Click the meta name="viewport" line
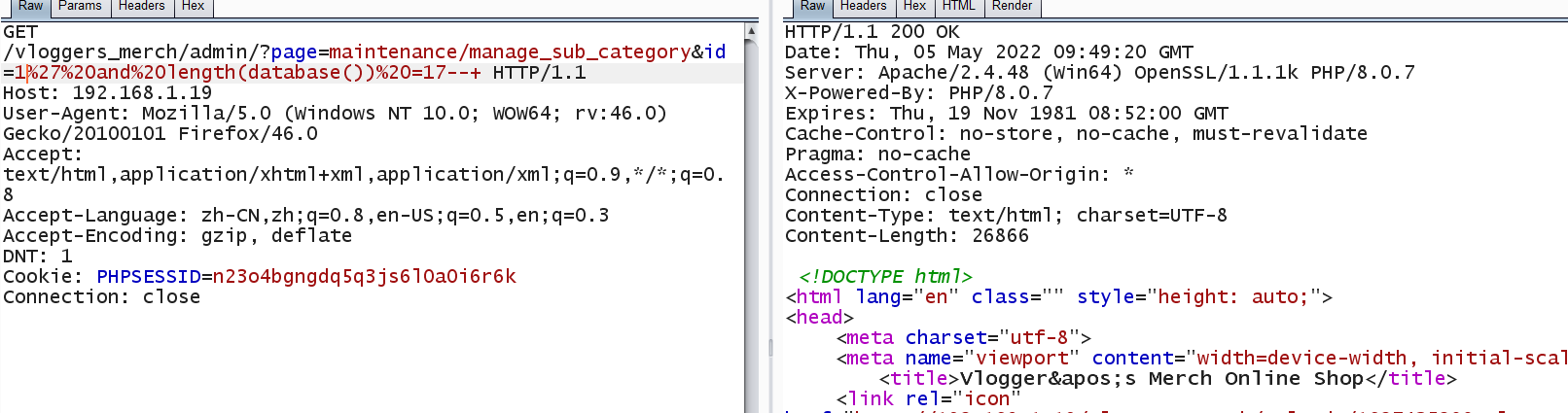The width and height of the screenshot is (1568, 413). tap(1201, 359)
